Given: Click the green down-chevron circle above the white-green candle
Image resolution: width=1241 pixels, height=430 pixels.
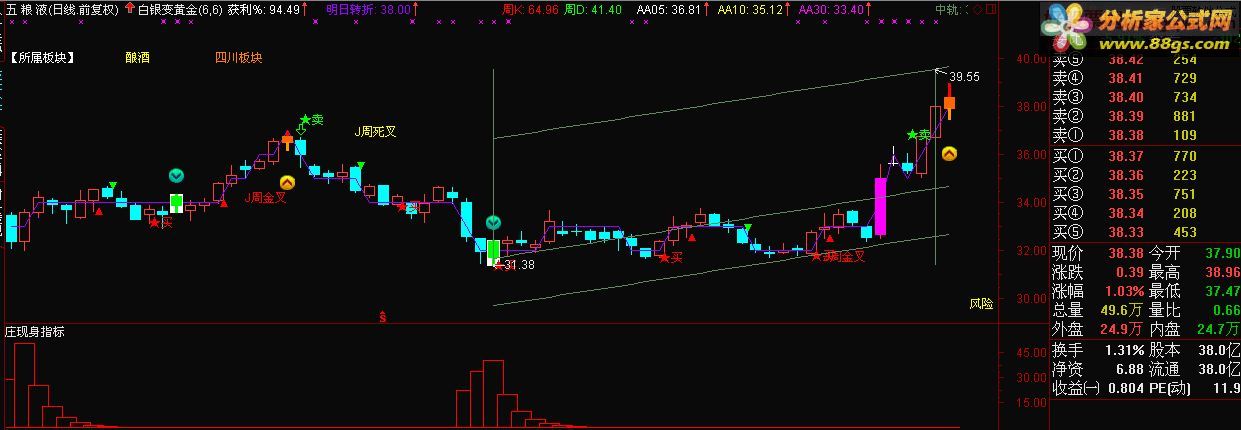Looking at the screenshot, I should coord(176,175).
